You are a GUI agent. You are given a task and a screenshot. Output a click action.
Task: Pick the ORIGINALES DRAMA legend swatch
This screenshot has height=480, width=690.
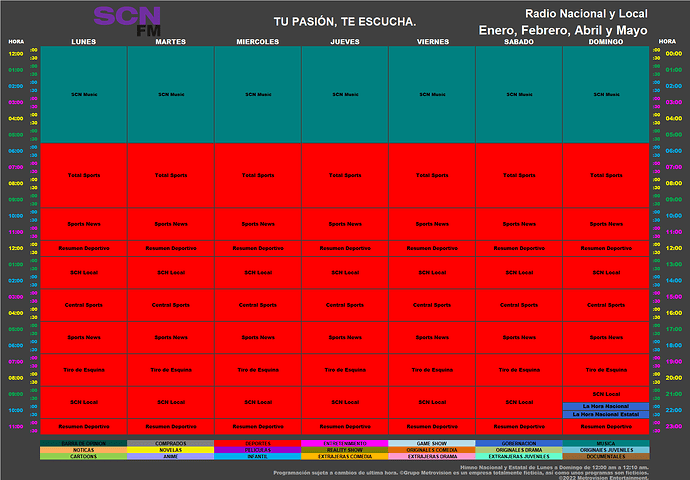click(519, 450)
